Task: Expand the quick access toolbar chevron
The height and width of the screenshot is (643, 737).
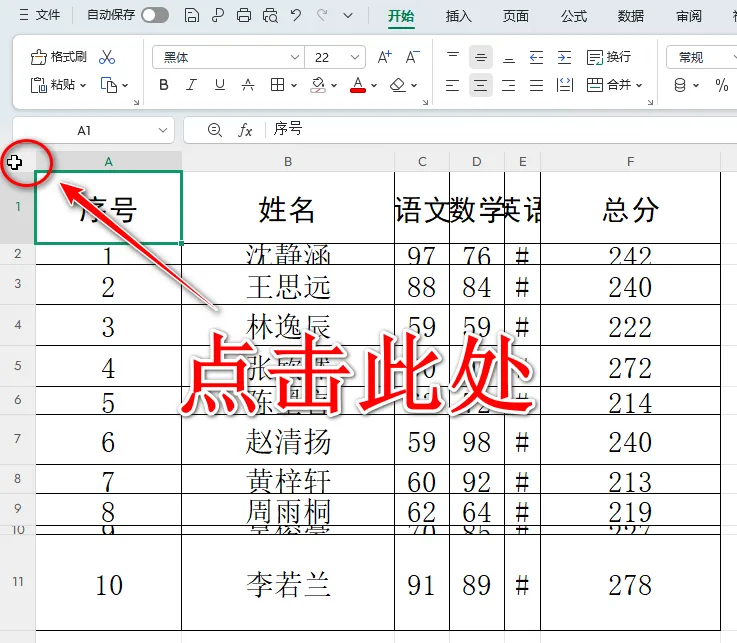Action: coord(348,16)
